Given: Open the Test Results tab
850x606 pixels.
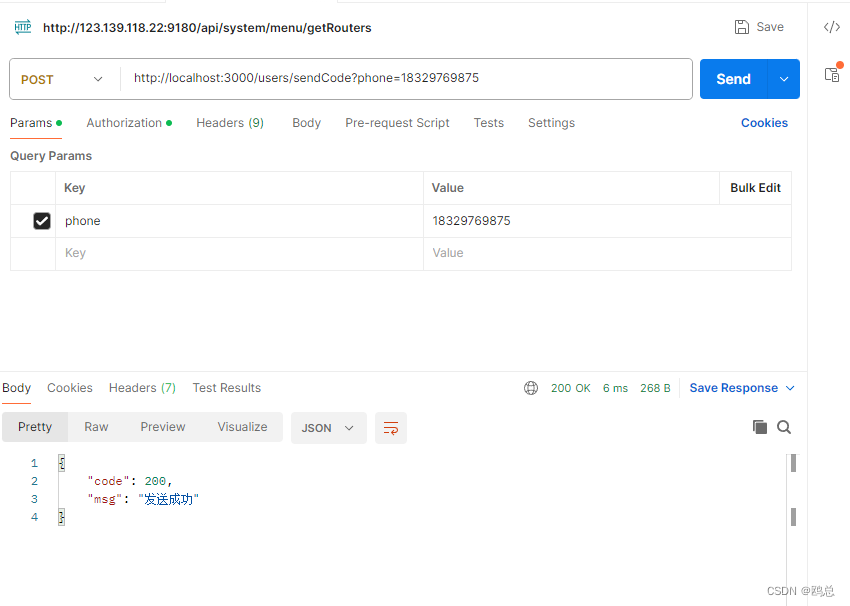Looking at the screenshot, I should 227,388.
